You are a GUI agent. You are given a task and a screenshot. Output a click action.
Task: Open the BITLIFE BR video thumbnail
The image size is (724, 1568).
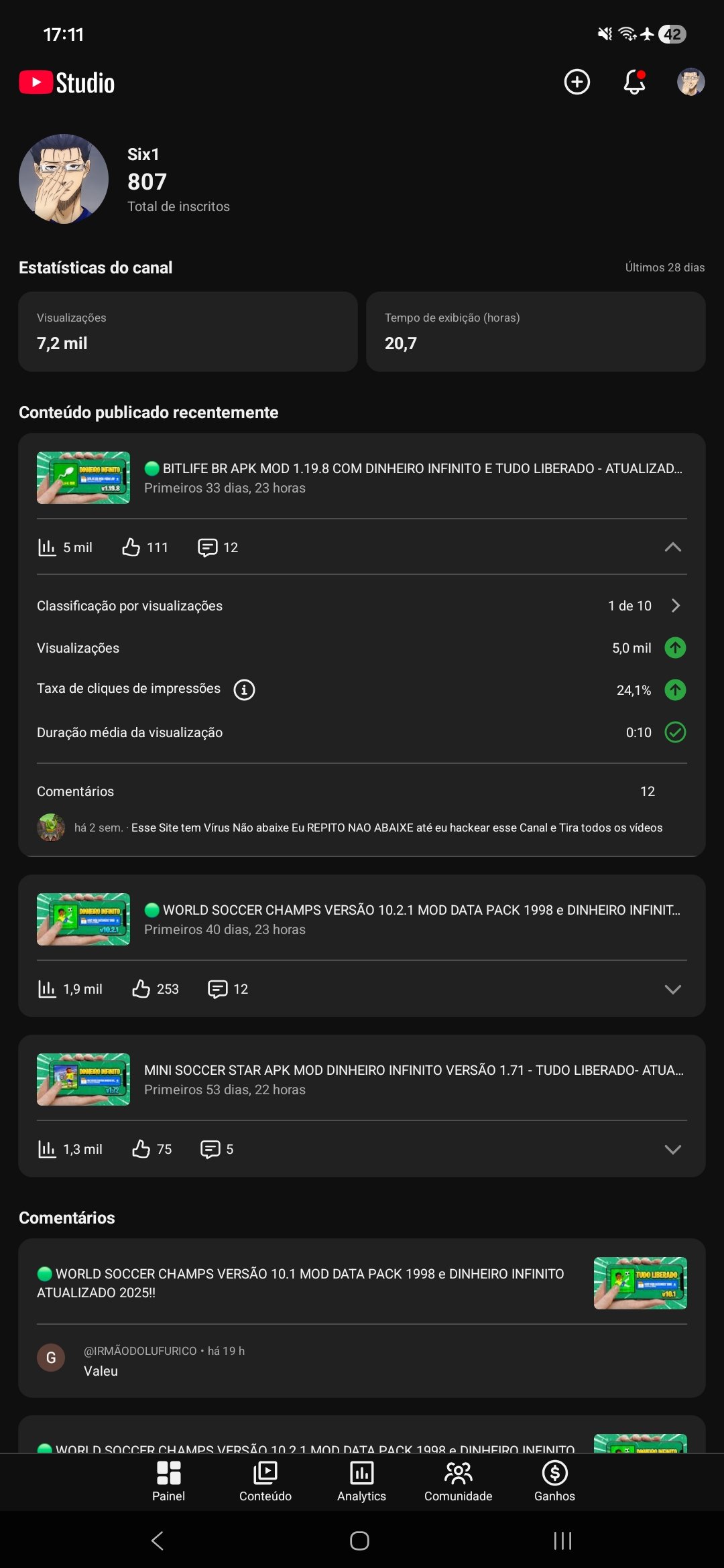point(83,478)
